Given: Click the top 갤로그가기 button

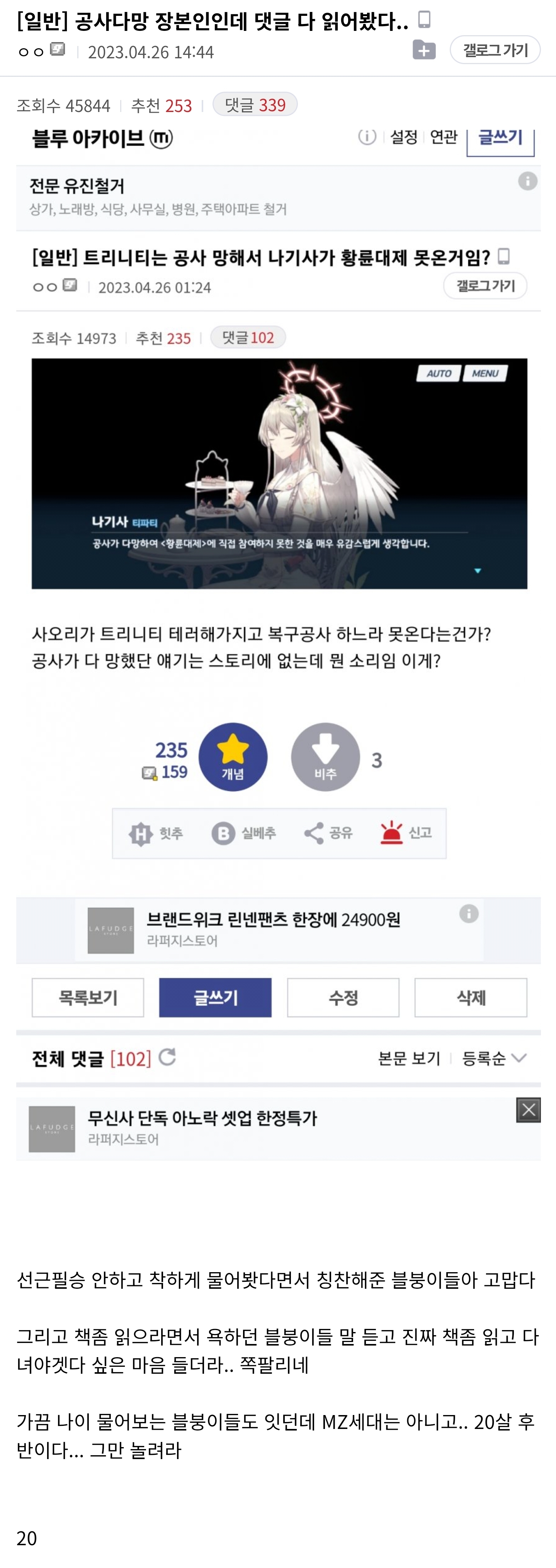Looking at the screenshot, I should tap(495, 50).
